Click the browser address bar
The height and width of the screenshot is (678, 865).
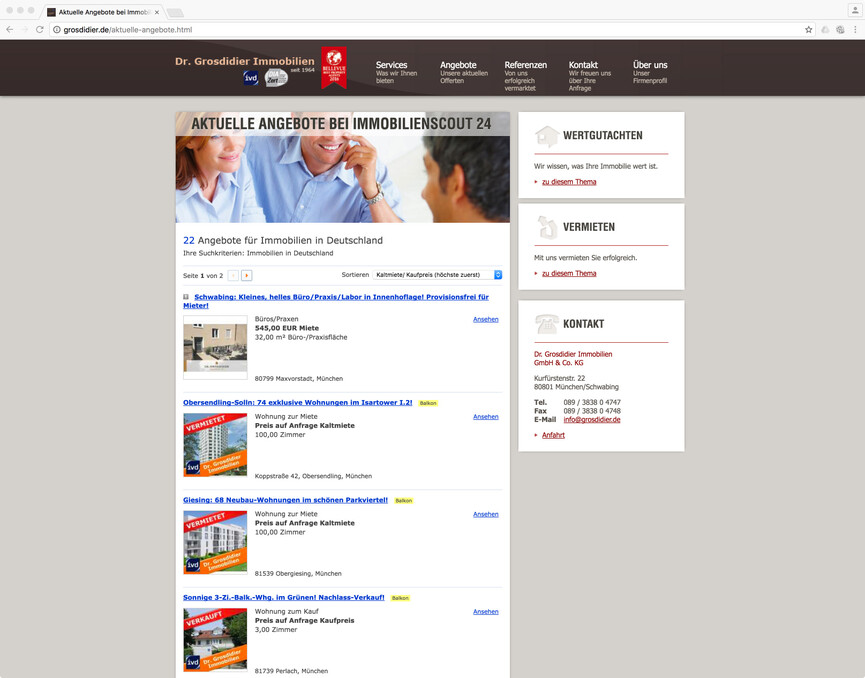pyautogui.click(x=400, y=30)
